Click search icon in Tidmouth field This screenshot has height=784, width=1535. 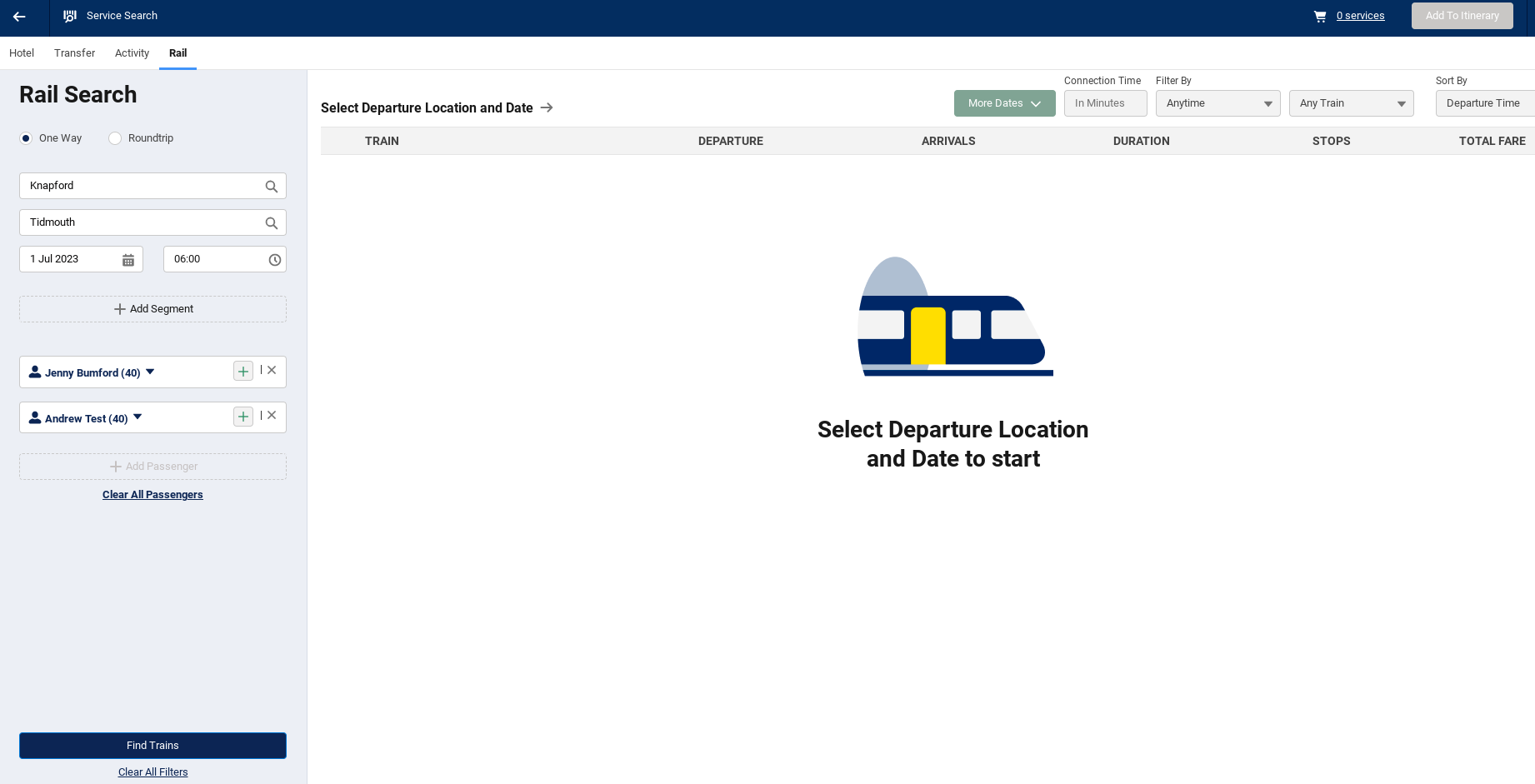pyautogui.click(x=271, y=223)
